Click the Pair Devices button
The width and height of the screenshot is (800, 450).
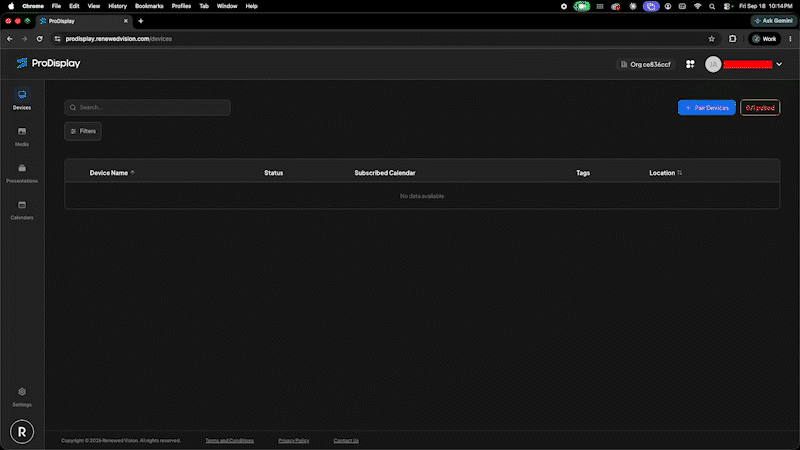click(707, 108)
